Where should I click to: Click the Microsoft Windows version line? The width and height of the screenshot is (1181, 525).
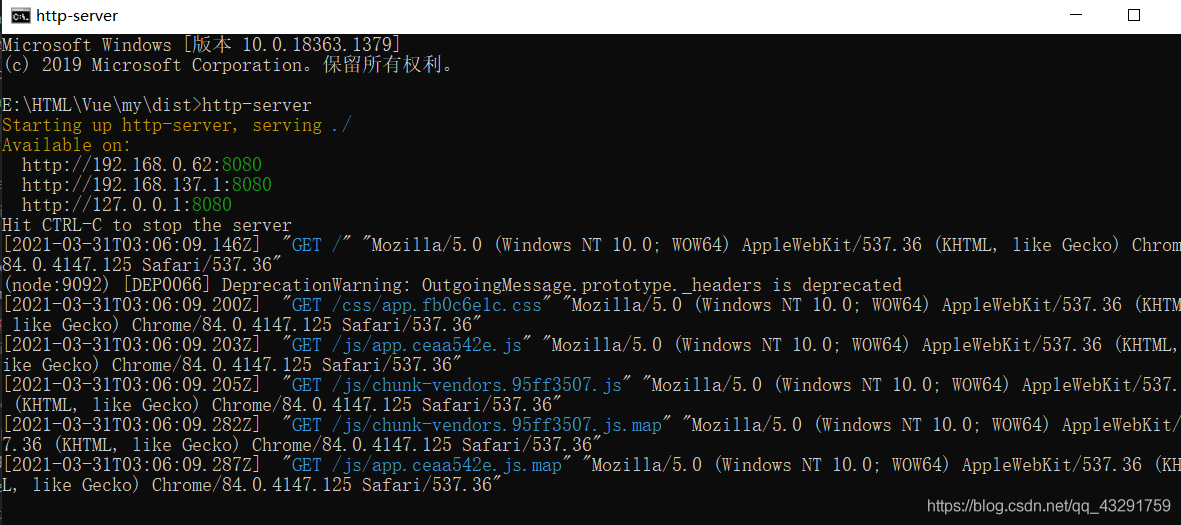pyautogui.click(x=201, y=44)
